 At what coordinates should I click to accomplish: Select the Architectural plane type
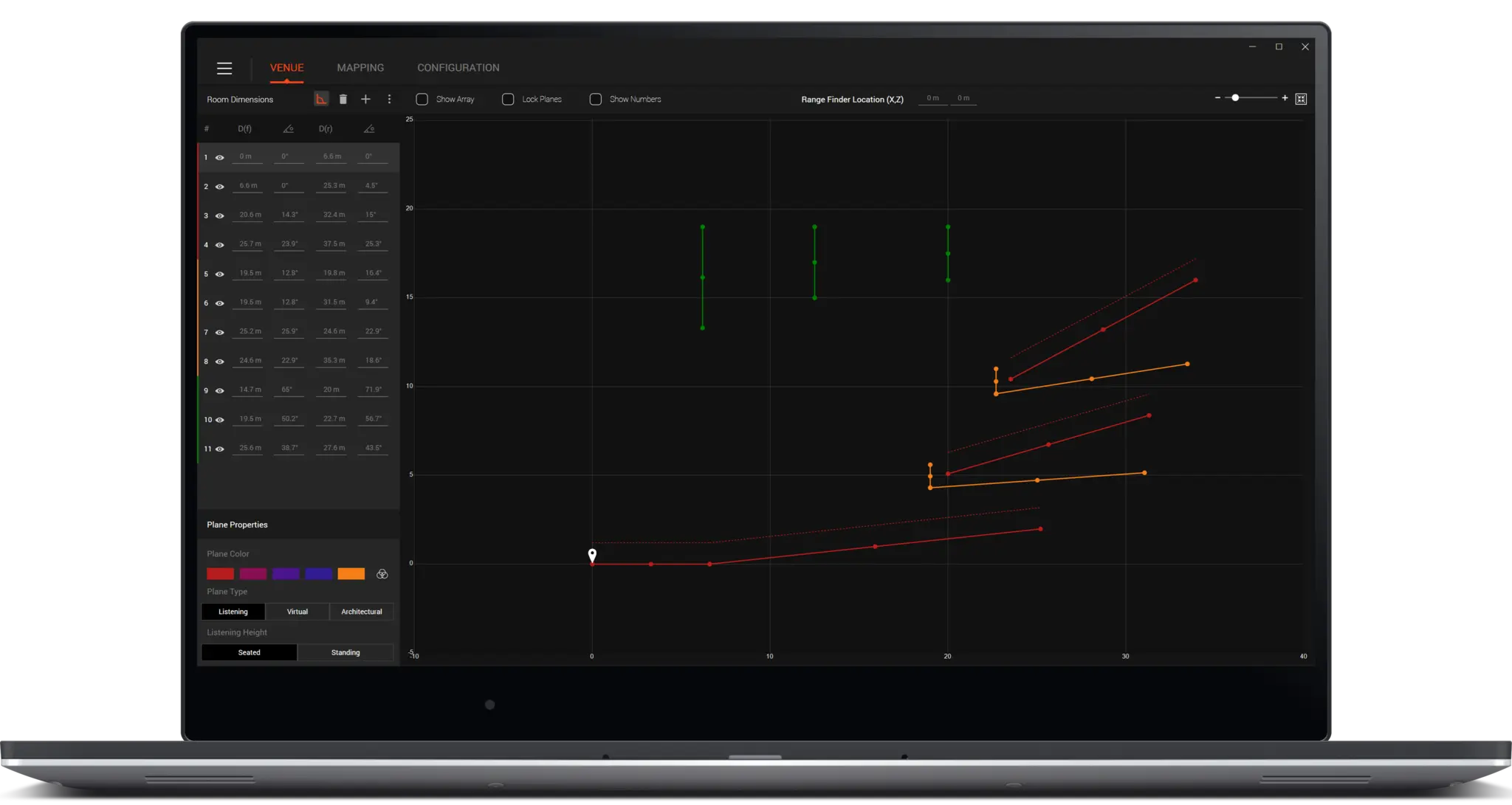click(x=361, y=612)
